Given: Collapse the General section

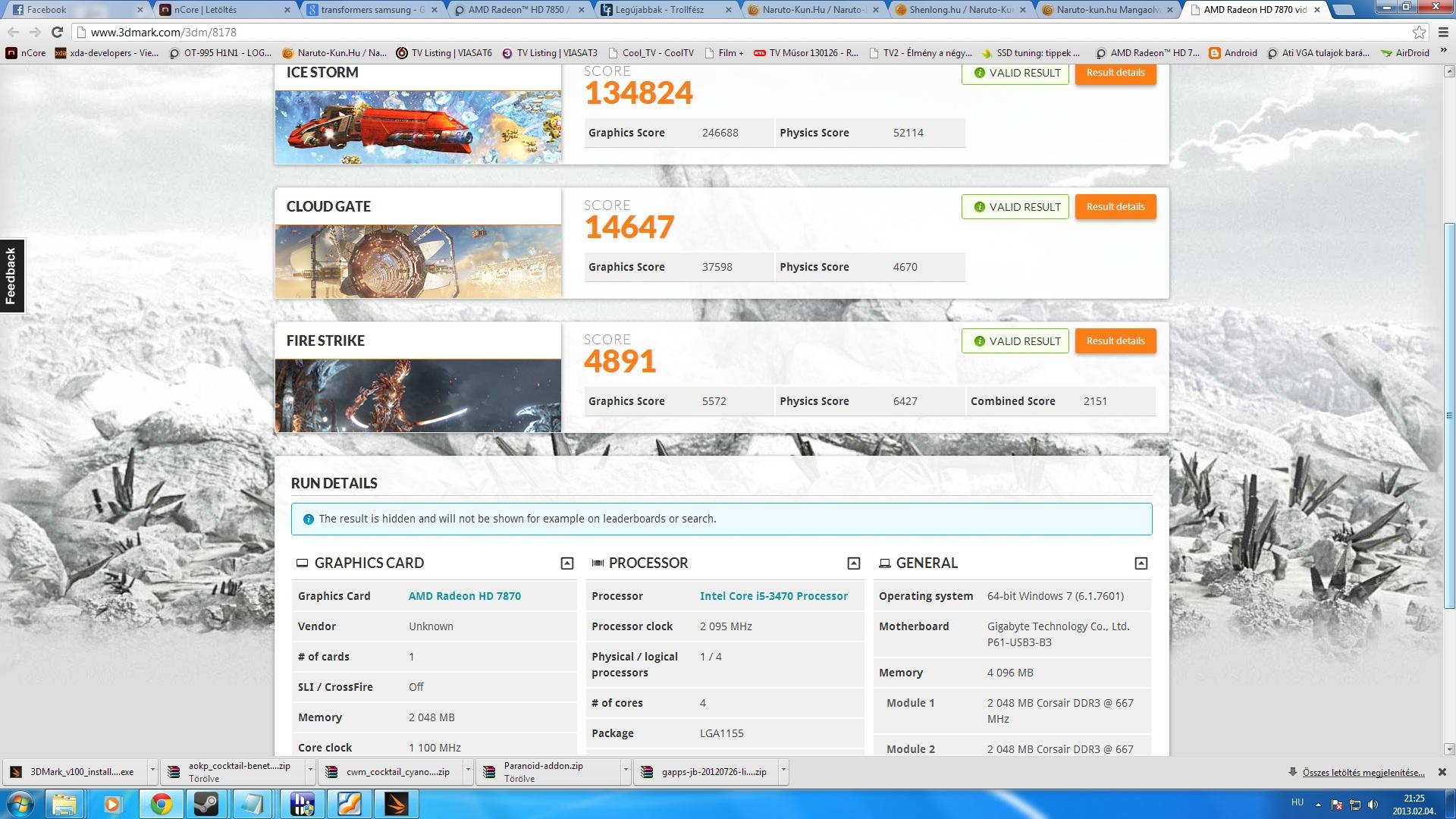Looking at the screenshot, I should point(1141,563).
